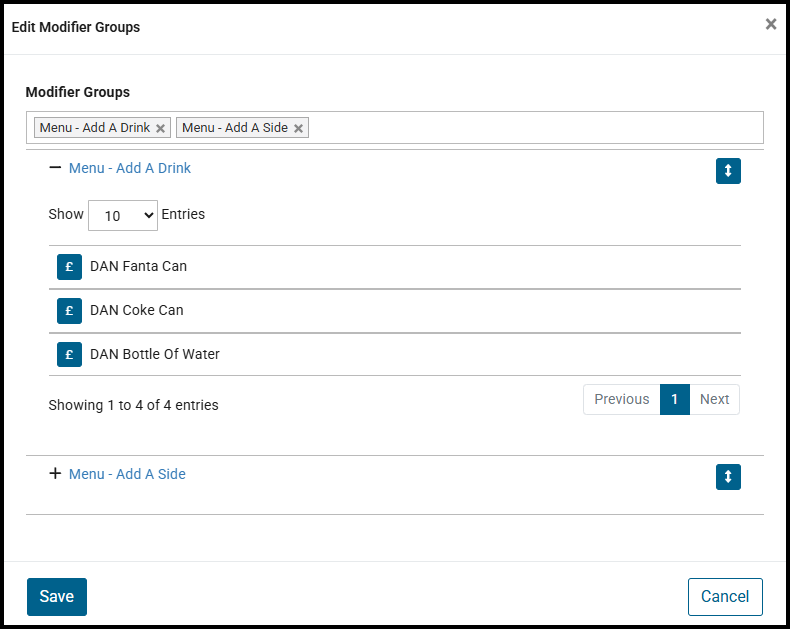The image size is (790, 629).
Task: Open the Show entries count dropdown
Action: pos(123,215)
